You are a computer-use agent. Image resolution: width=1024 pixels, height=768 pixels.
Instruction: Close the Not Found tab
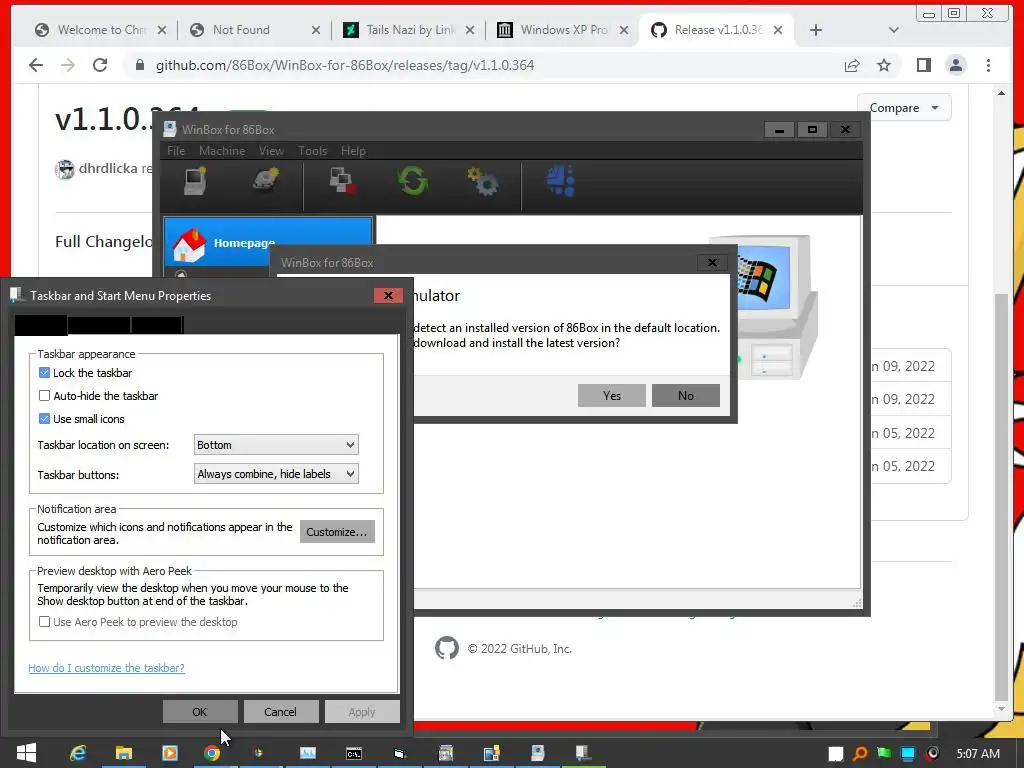point(315,30)
